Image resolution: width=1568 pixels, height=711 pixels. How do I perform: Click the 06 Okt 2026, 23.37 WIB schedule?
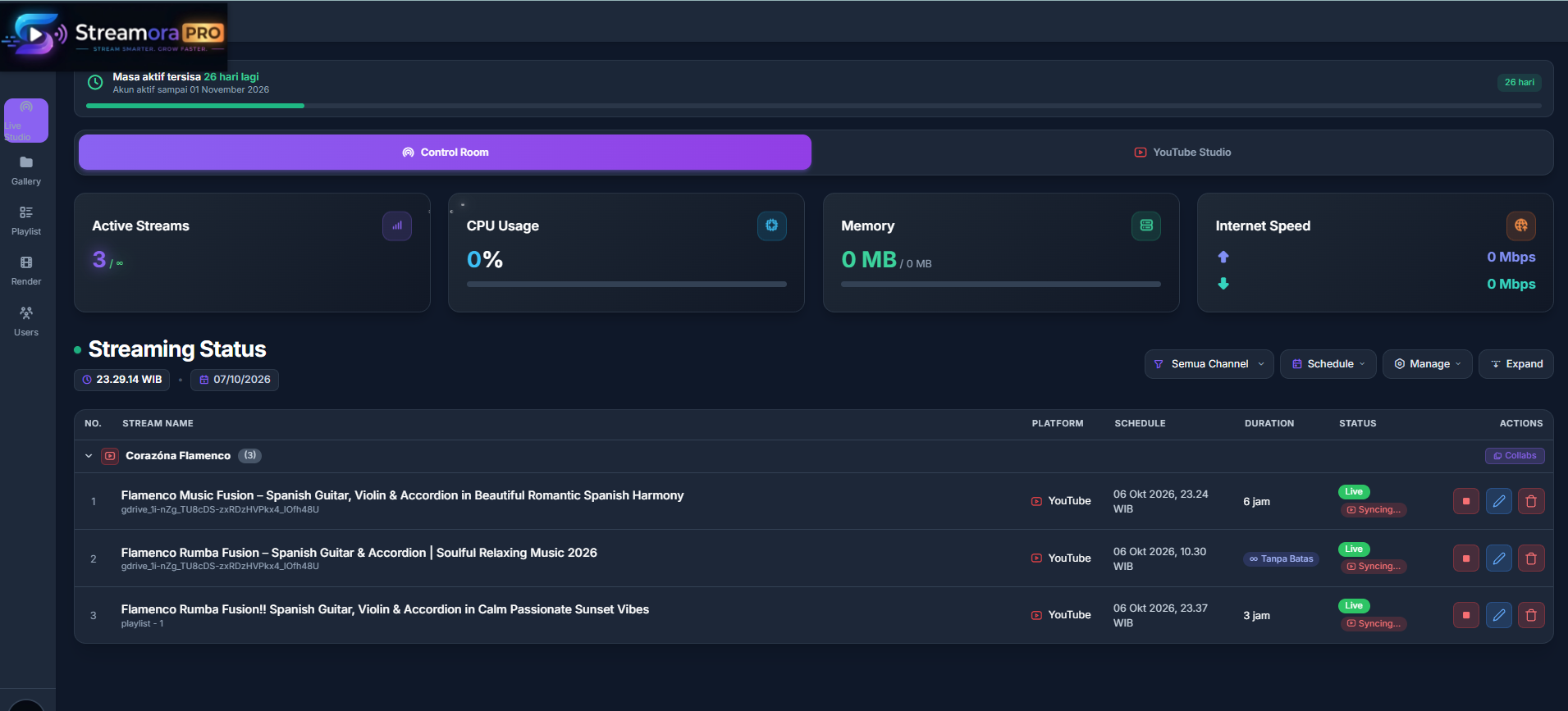coord(1160,616)
